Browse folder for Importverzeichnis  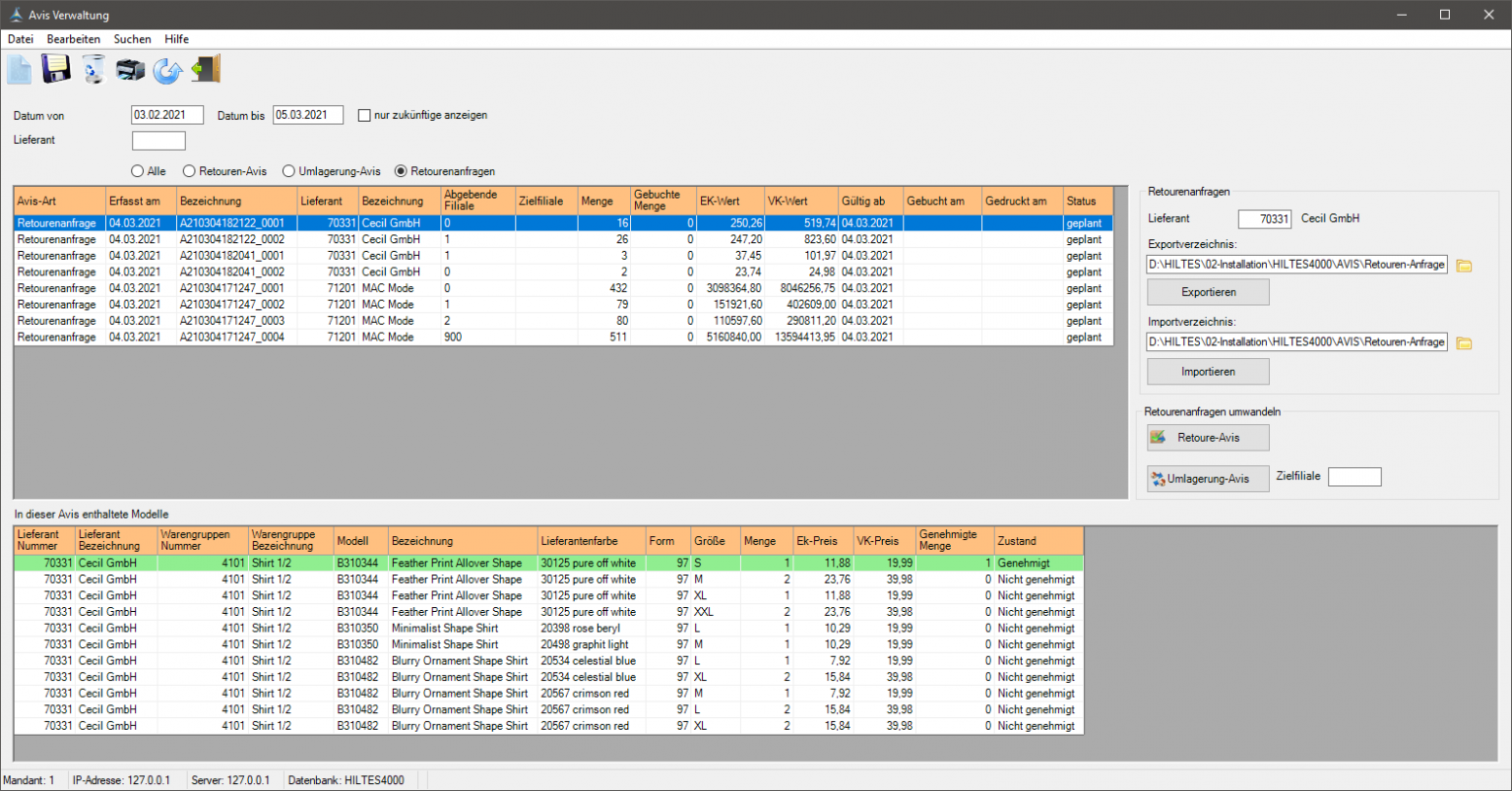[1464, 343]
